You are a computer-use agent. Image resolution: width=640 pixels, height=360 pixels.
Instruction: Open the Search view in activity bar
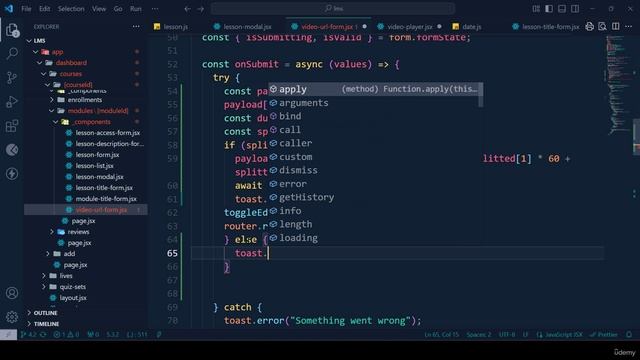pyautogui.click(x=12, y=53)
